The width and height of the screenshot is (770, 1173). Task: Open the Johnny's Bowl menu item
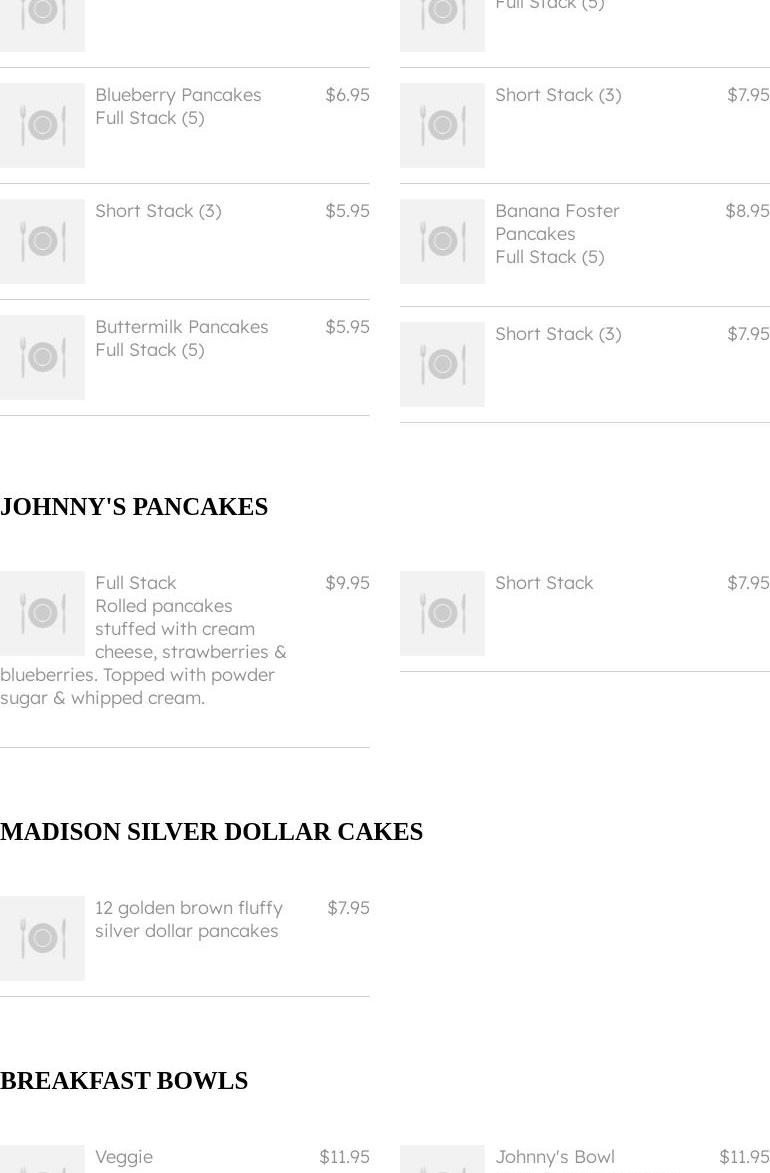pos(555,1157)
